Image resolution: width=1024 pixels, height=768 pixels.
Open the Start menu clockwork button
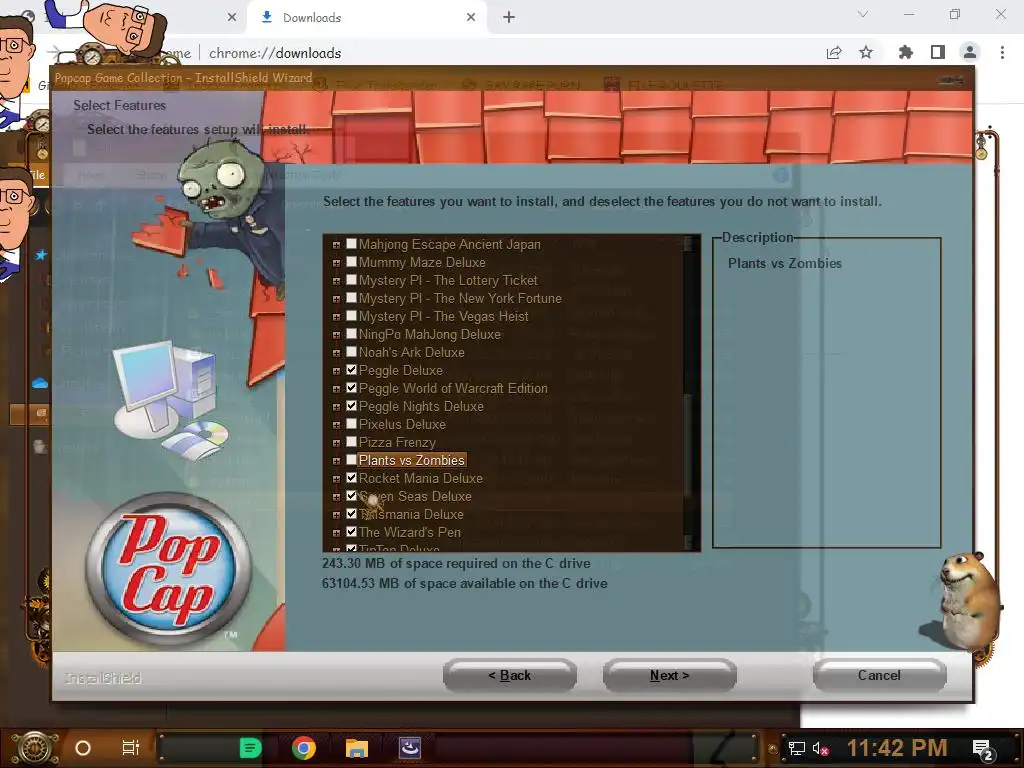[35, 748]
